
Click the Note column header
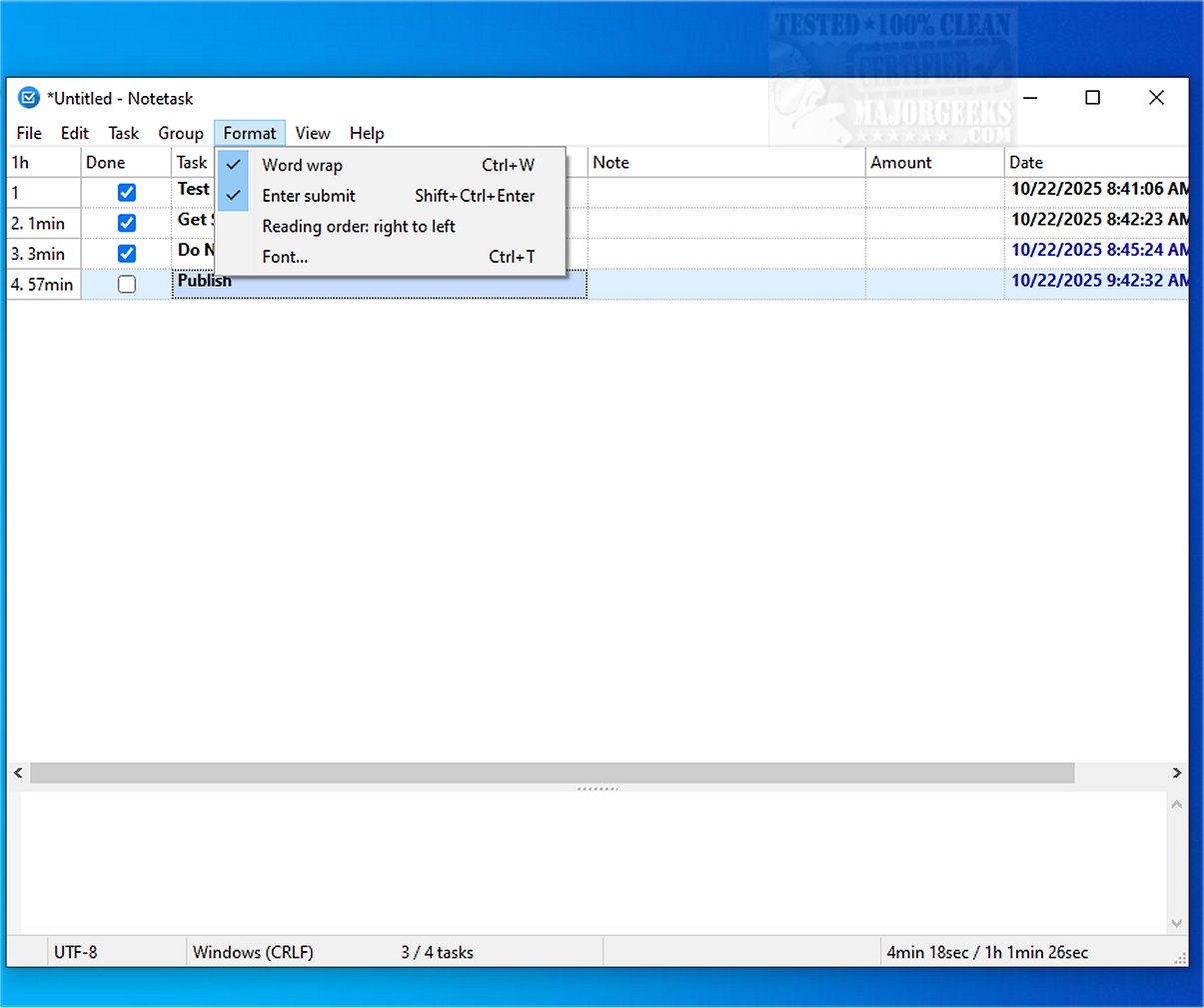coord(726,162)
